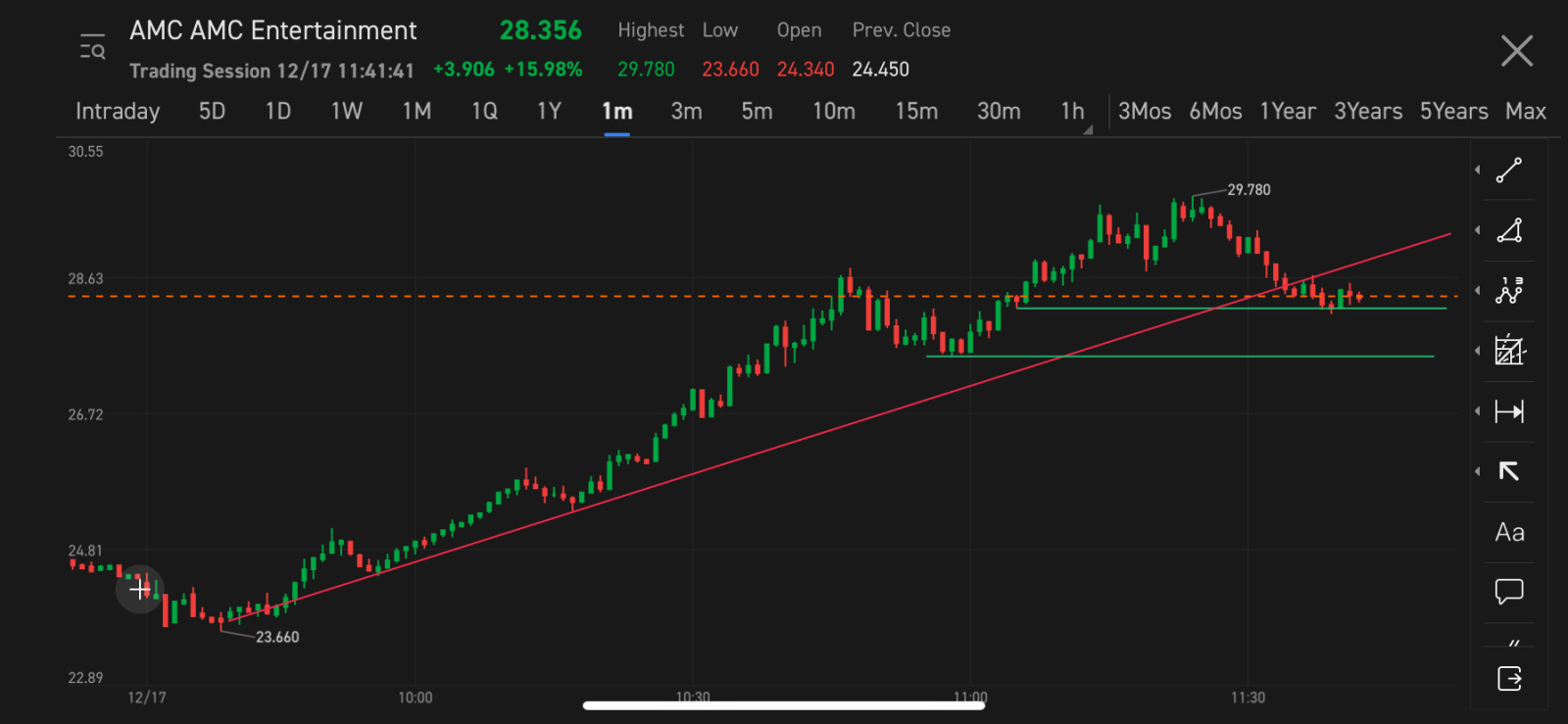1568x724 pixels.
Task: Switch to the 1D timeframe
Action: tap(278, 111)
